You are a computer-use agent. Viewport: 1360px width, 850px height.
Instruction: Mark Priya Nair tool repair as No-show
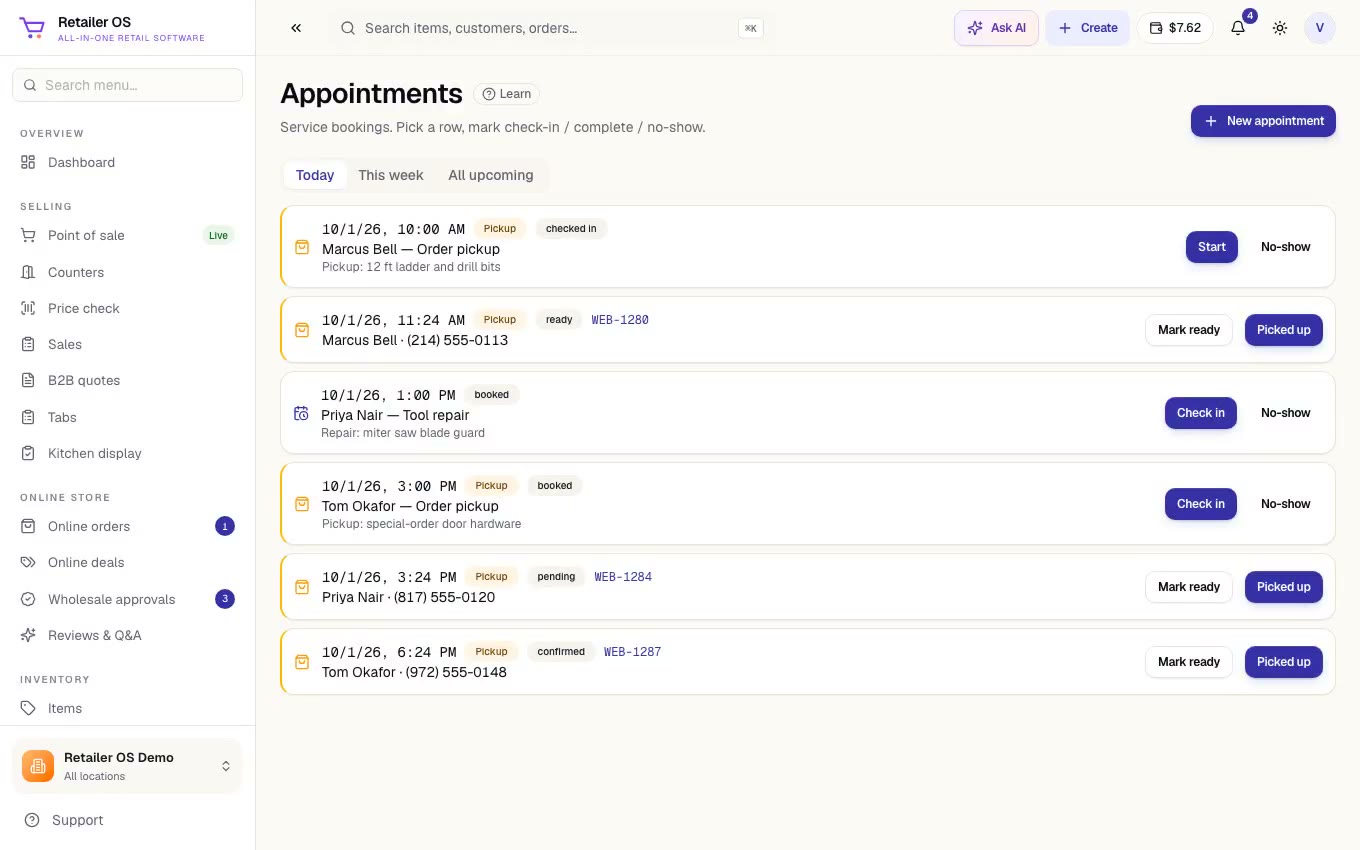click(1286, 413)
